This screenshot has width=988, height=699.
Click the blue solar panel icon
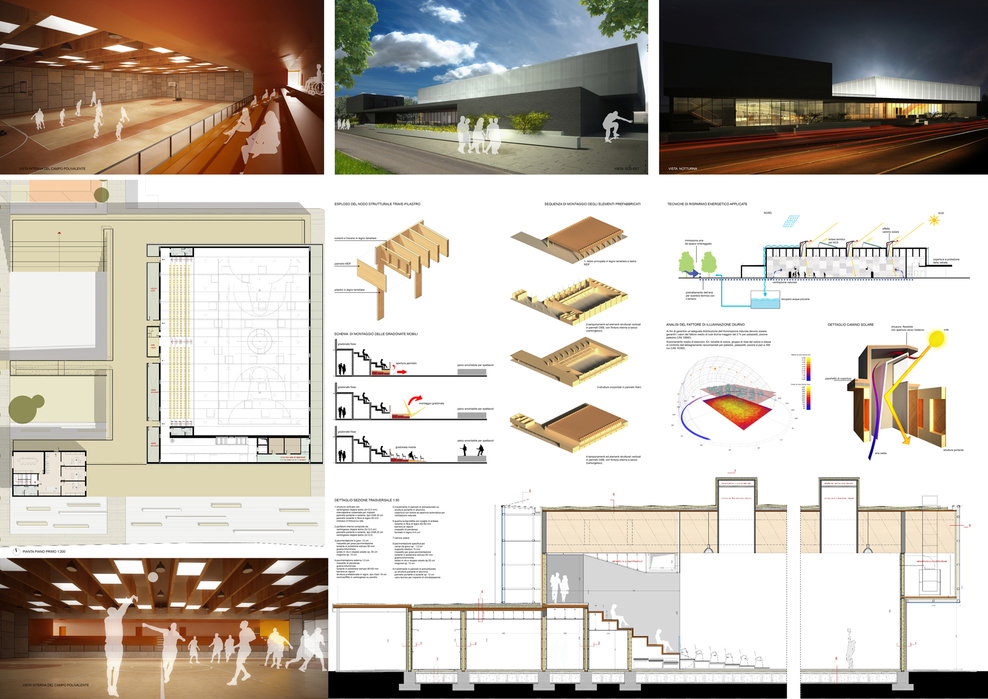click(x=791, y=221)
